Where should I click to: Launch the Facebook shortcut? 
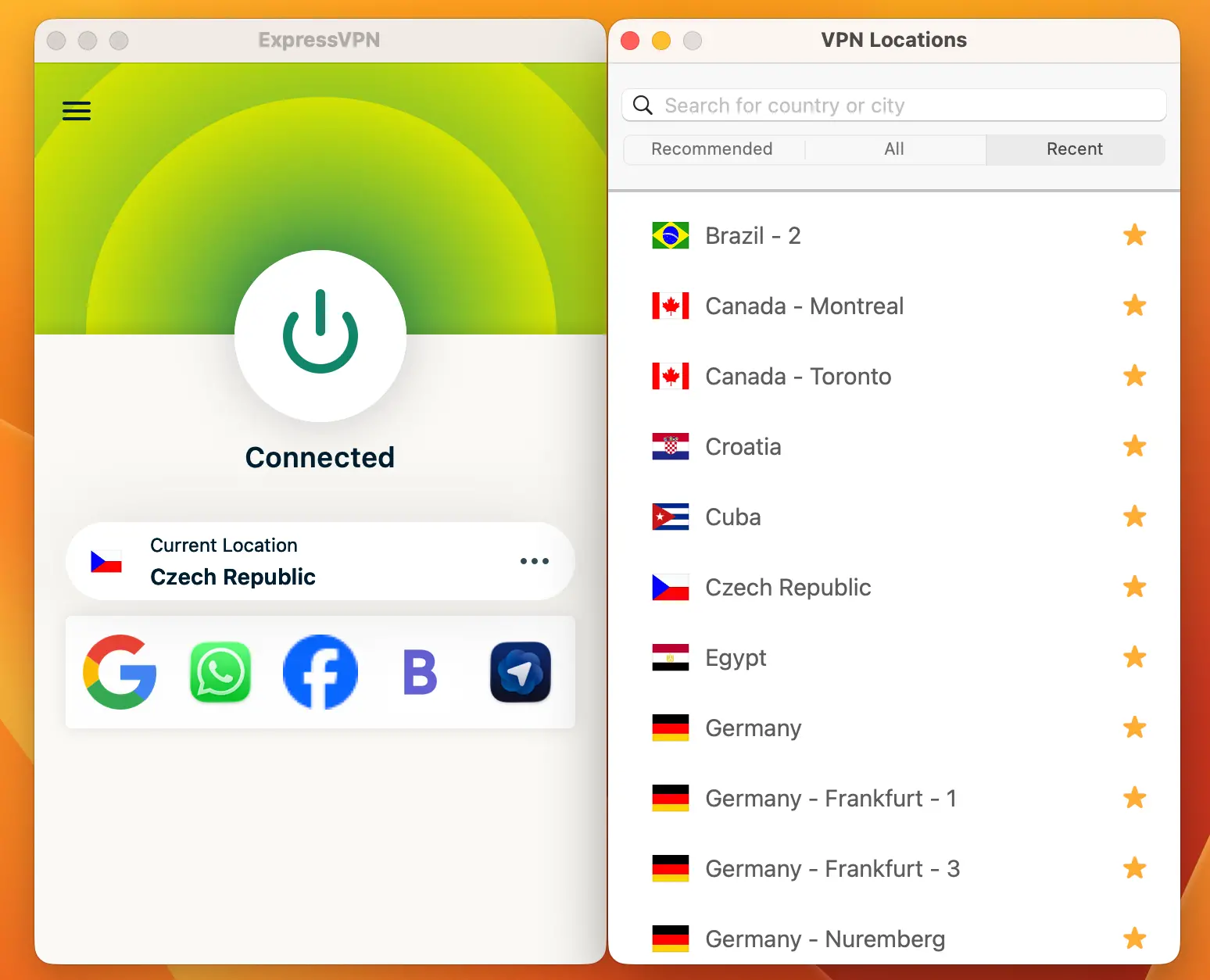coord(320,672)
